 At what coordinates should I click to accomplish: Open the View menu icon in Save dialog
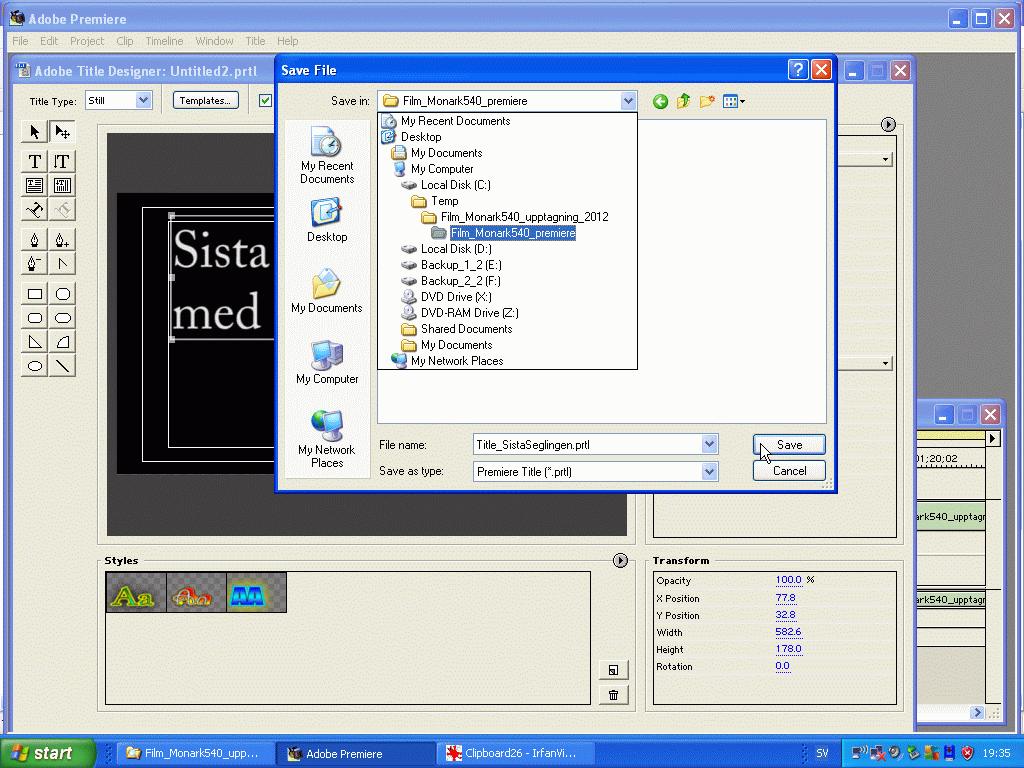(x=733, y=101)
